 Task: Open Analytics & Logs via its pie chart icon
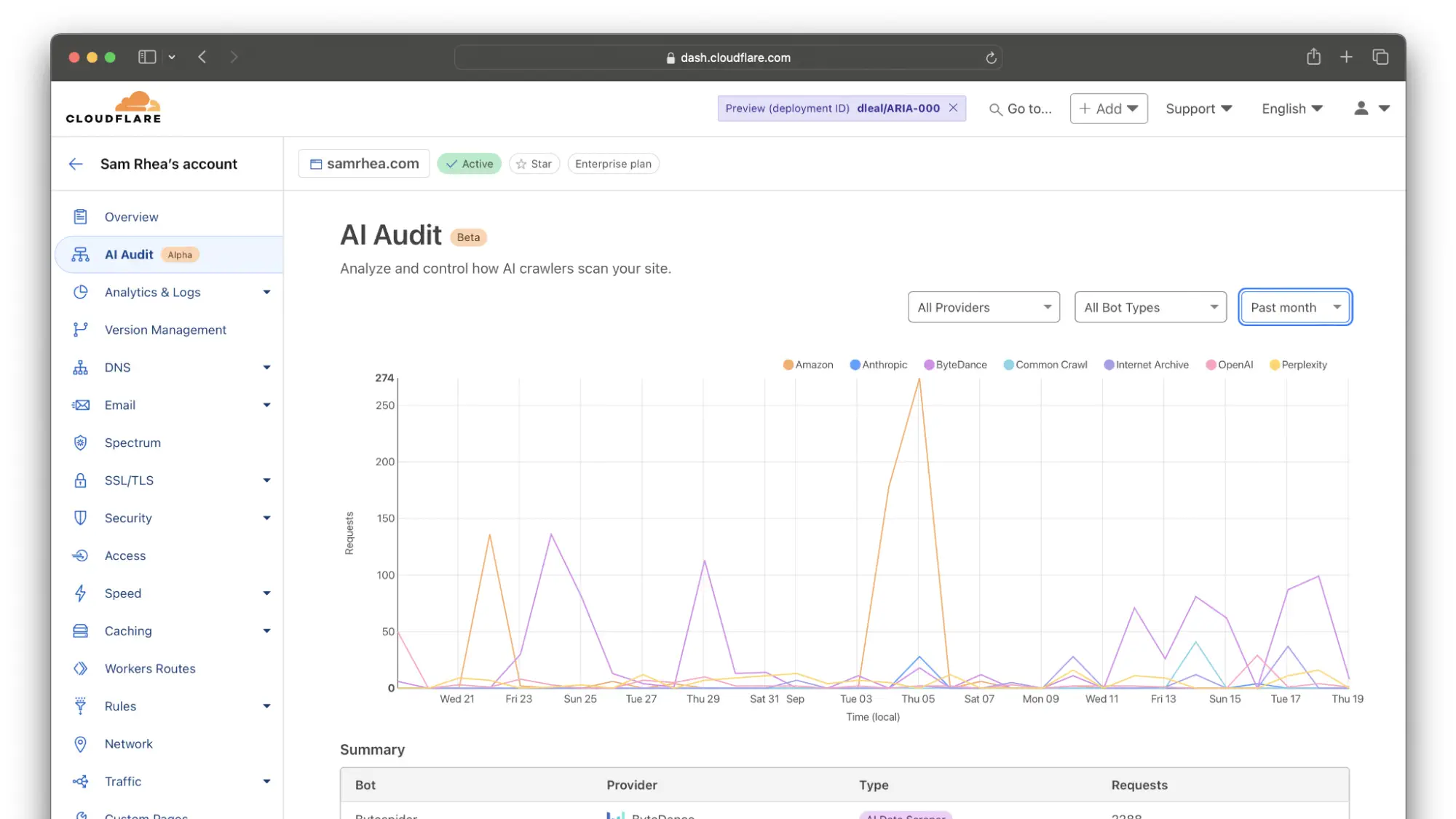click(x=80, y=292)
